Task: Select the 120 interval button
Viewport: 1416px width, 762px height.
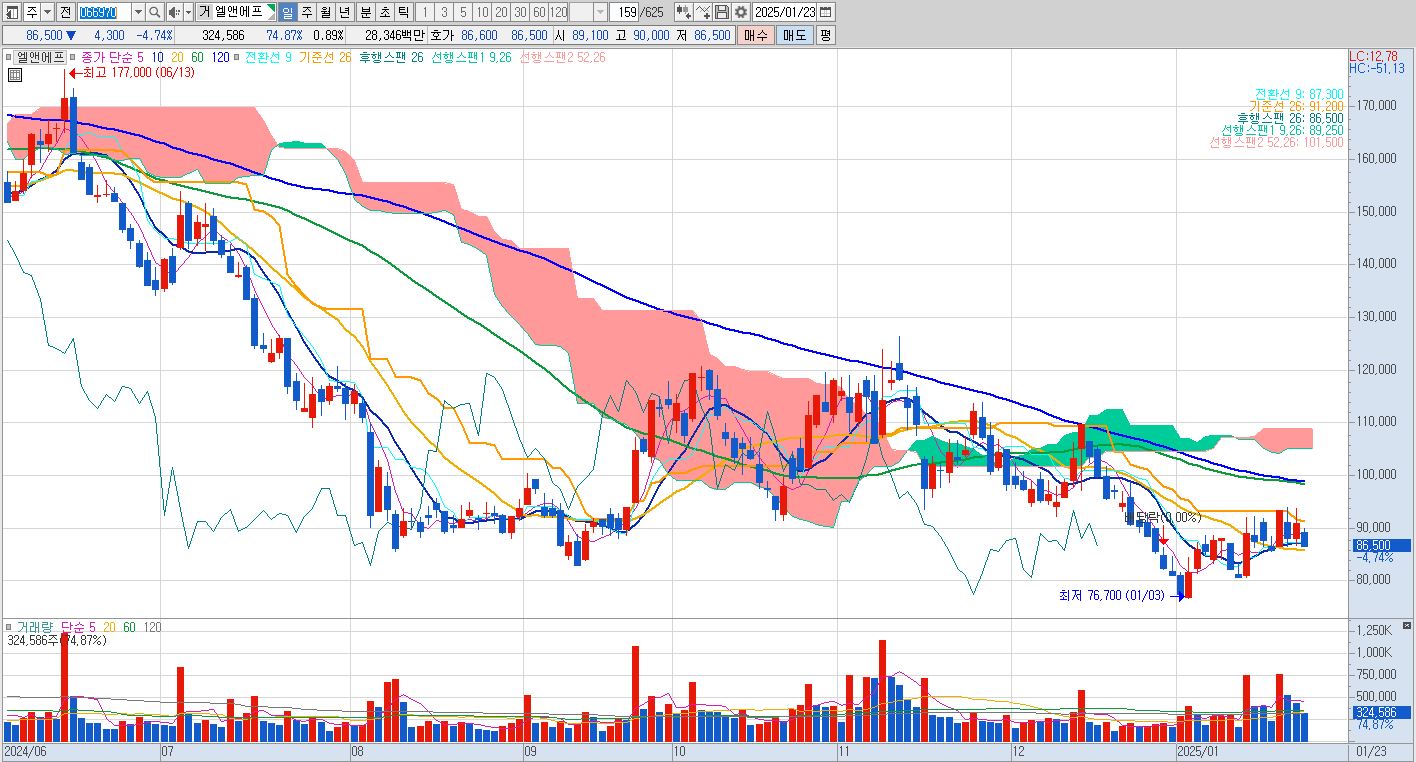Action: 559,12
